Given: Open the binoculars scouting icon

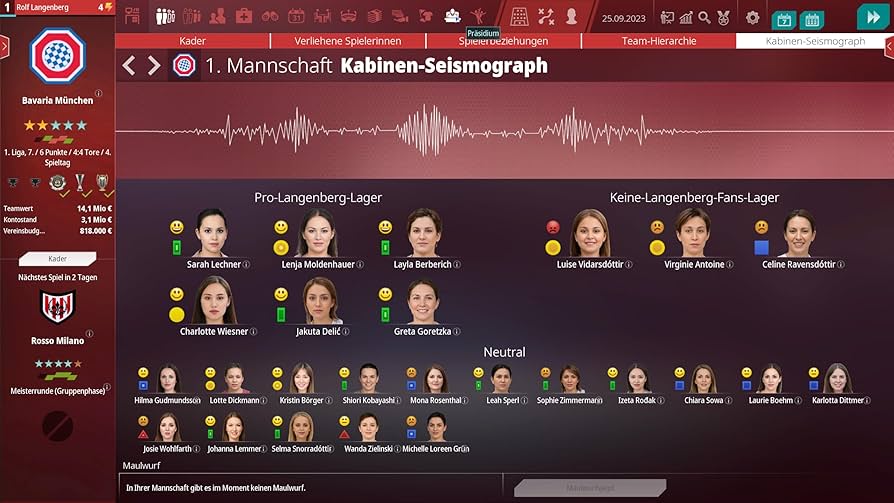Looking at the screenshot, I should point(270,17).
